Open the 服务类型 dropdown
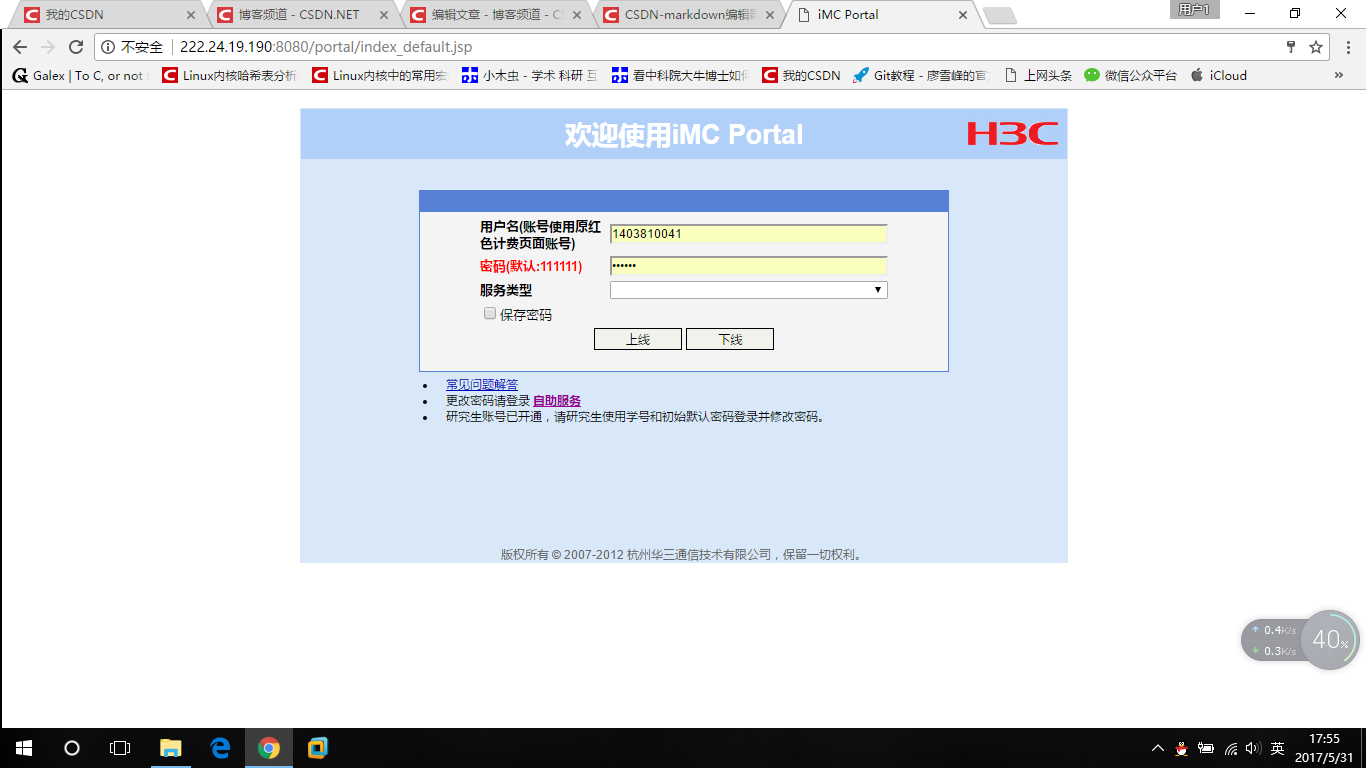 pyautogui.click(x=749, y=290)
